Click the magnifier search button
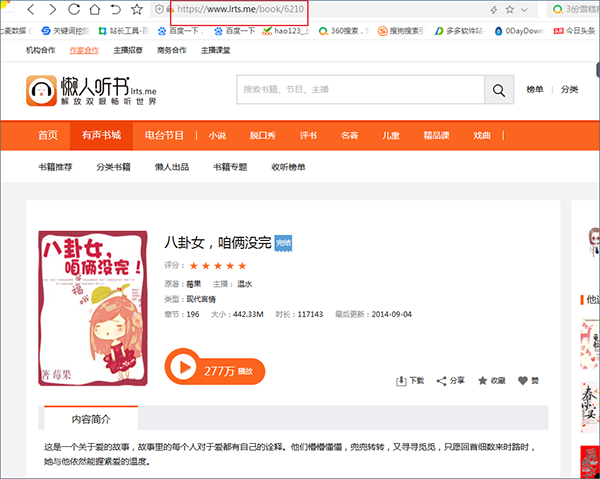This screenshot has width=600, height=479. point(499,90)
